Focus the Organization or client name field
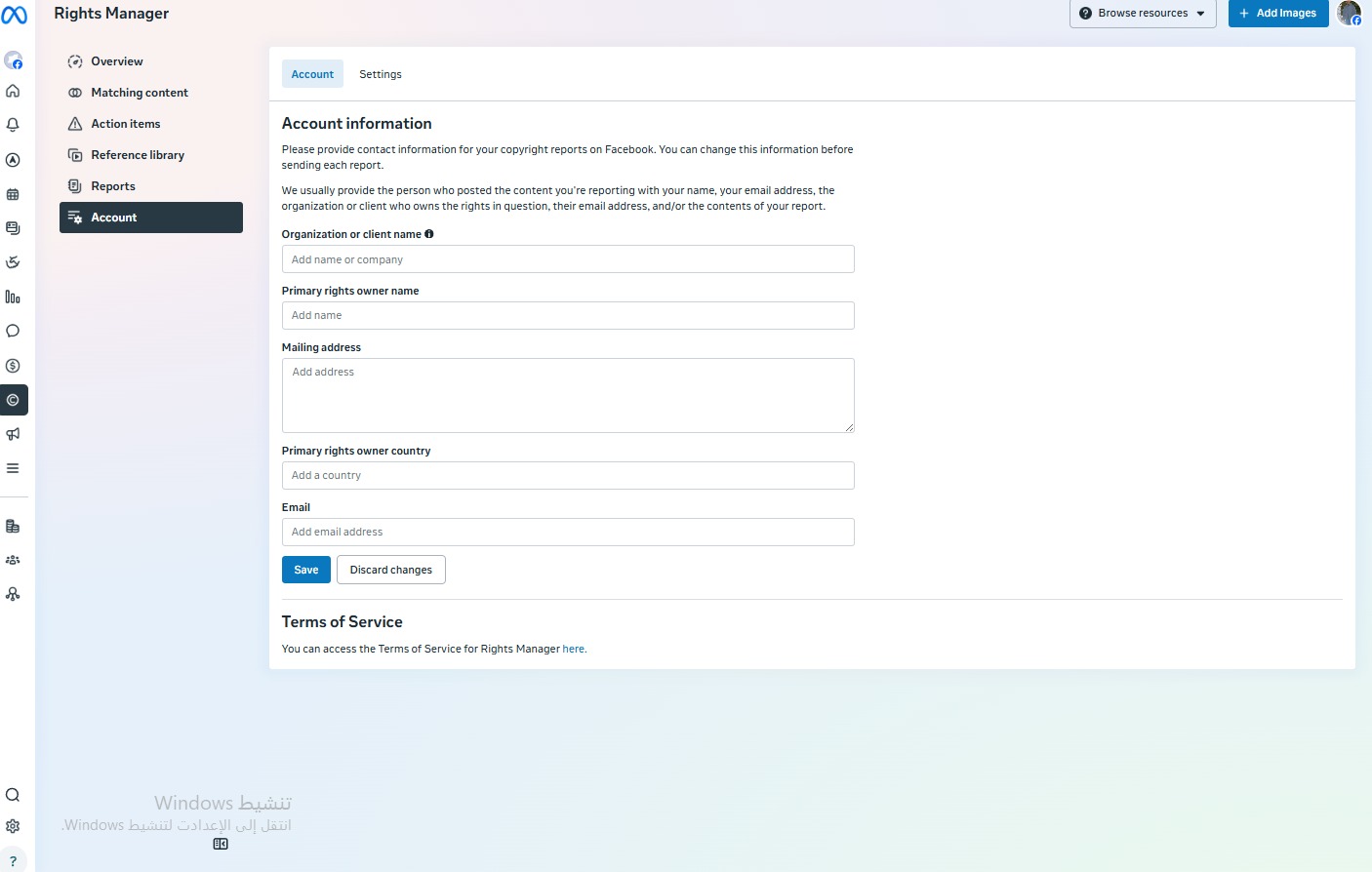Viewport: 1372px width, 872px height. click(568, 259)
